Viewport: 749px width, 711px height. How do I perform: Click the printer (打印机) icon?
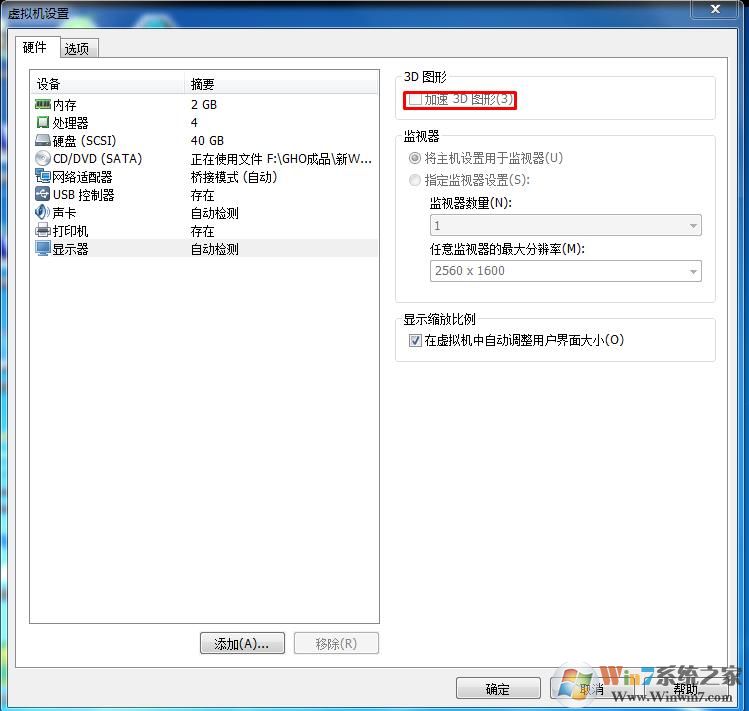(x=43, y=230)
